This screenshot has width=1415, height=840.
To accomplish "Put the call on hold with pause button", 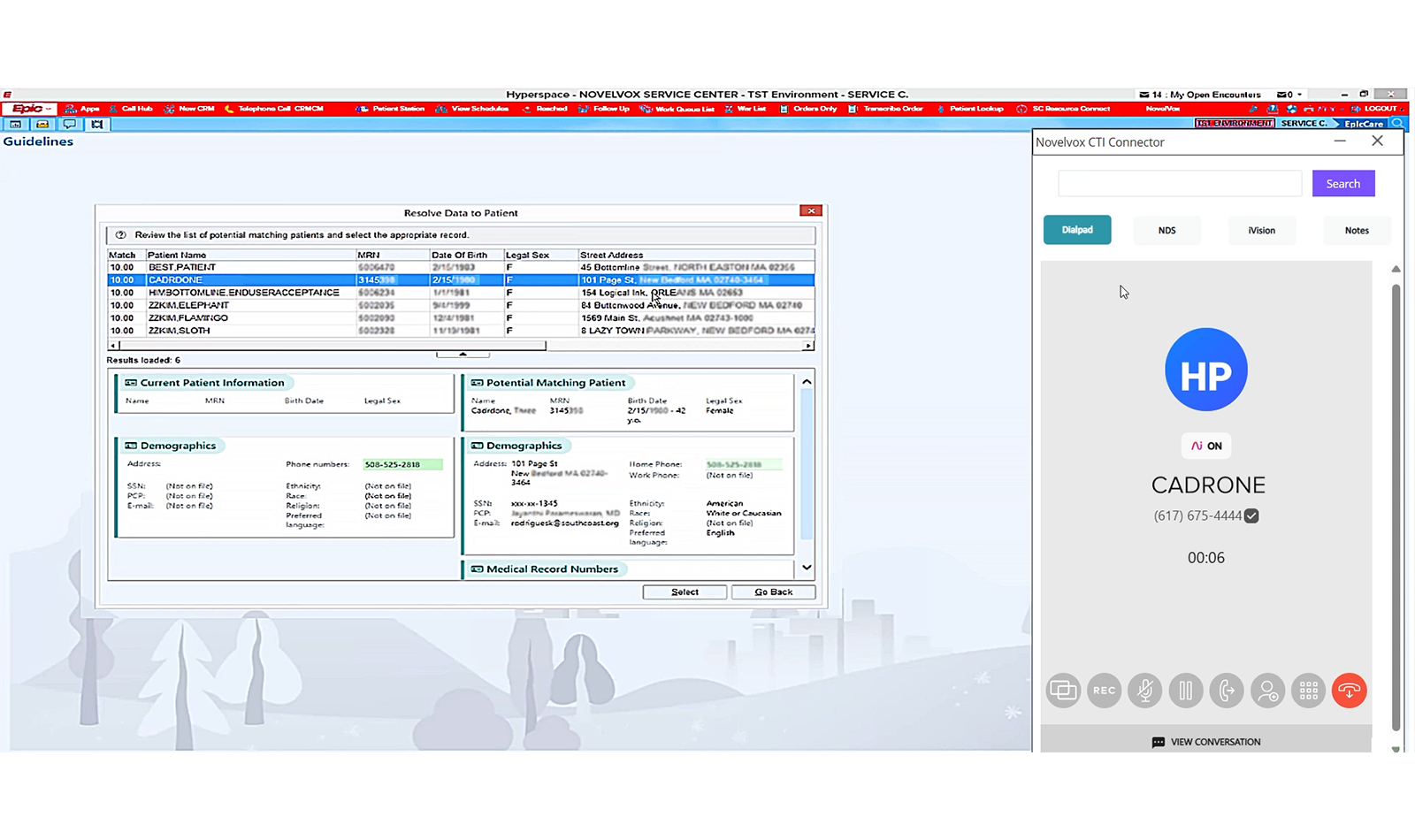I will tap(1186, 691).
